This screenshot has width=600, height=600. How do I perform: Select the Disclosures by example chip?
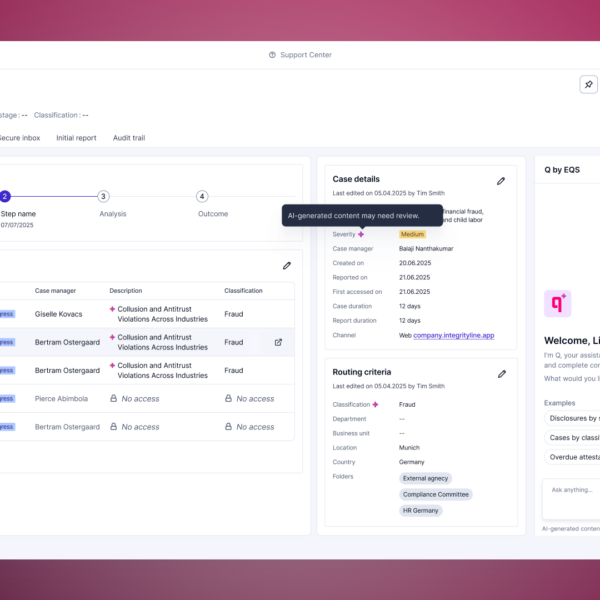[572, 418]
